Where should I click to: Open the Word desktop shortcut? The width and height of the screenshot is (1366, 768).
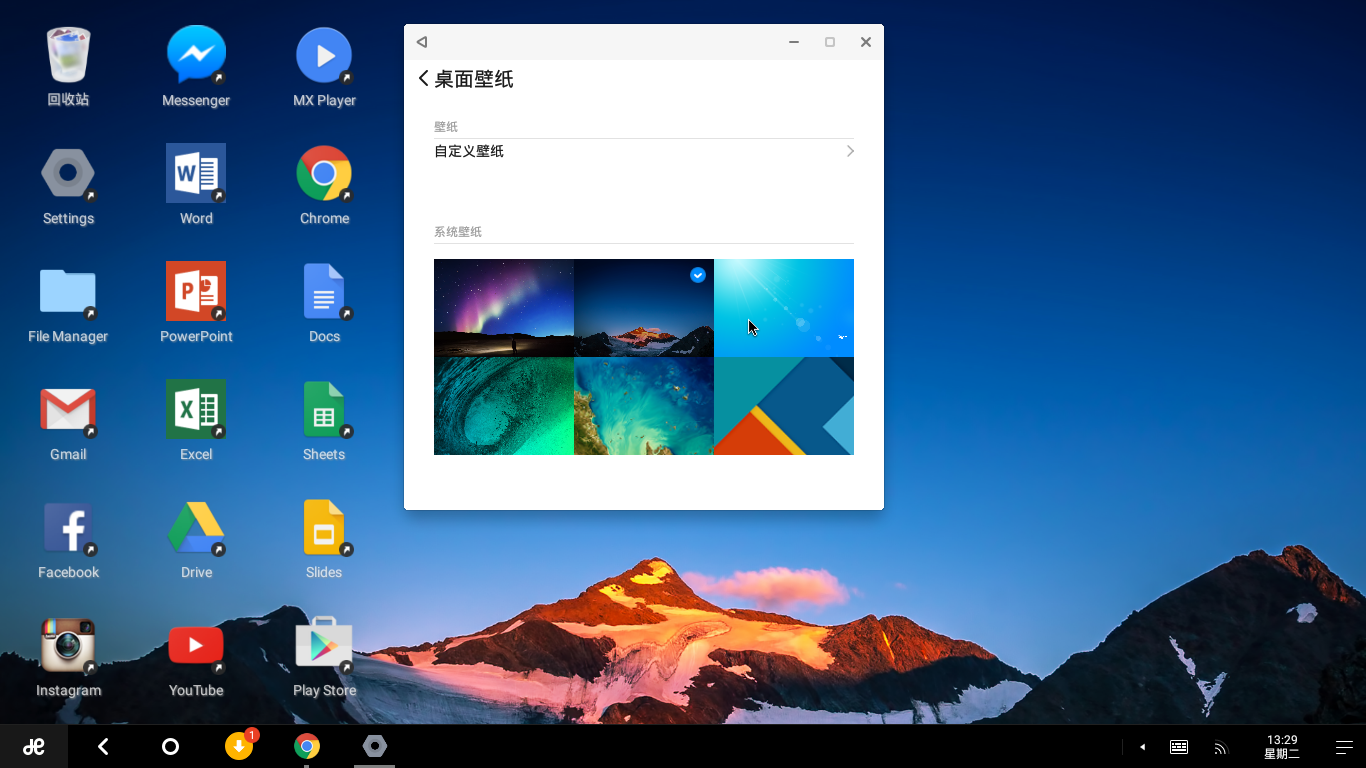tap(196, 174)
